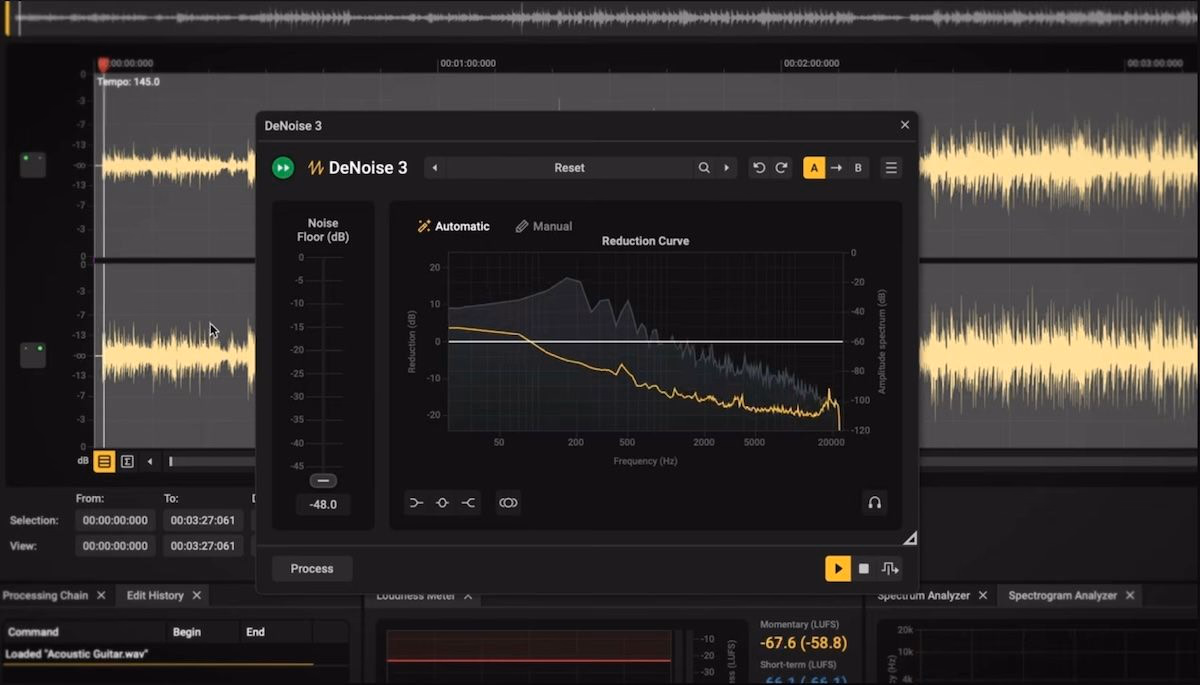Toggle the headphones listen button
This screenshot has height=685, width=1200.
click(875, 502)
